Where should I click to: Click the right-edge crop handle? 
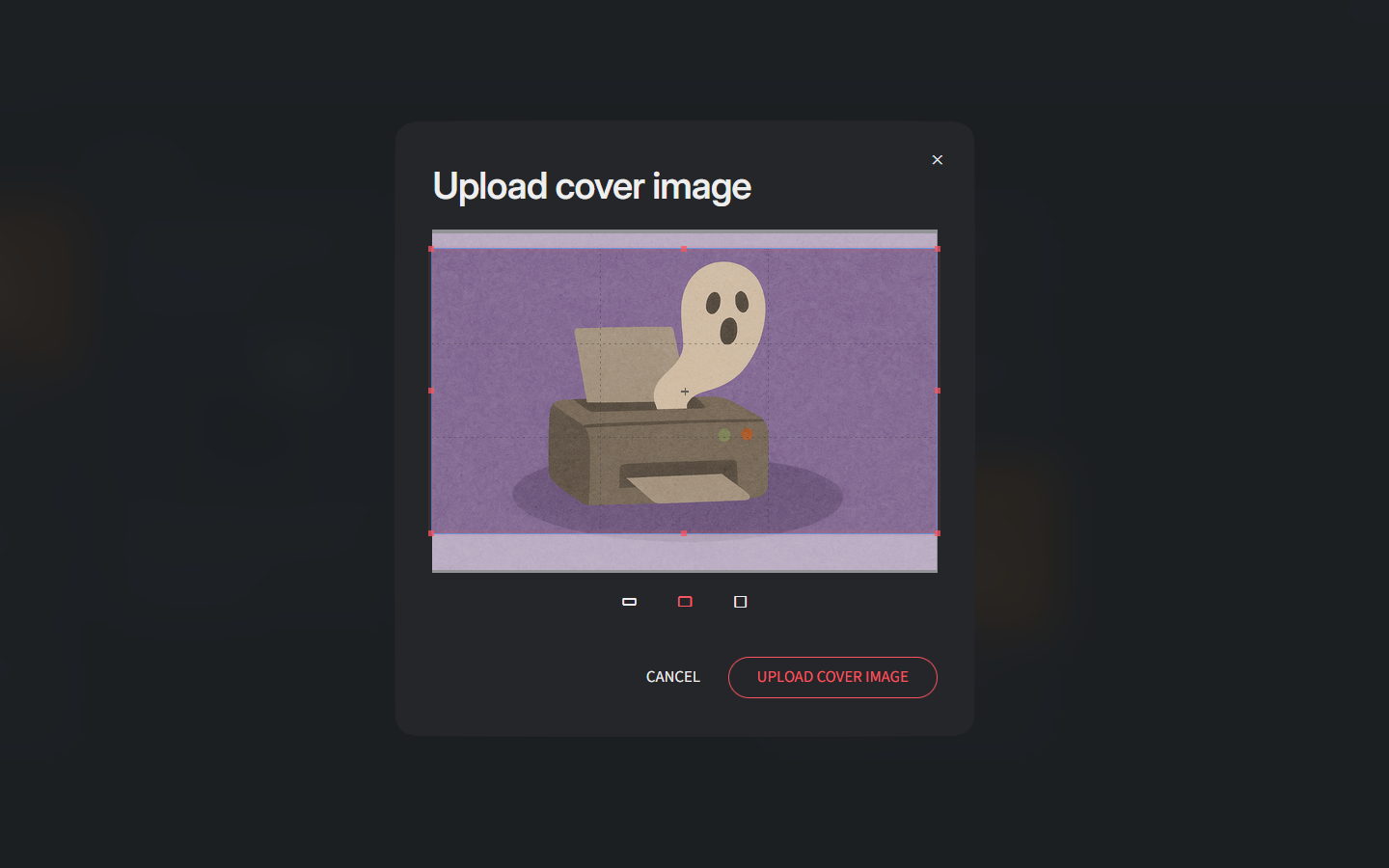[937, 392]
